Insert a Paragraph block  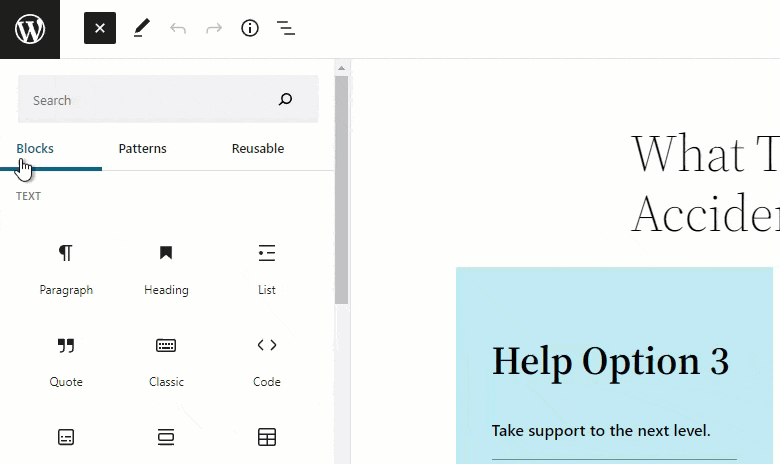66,269
